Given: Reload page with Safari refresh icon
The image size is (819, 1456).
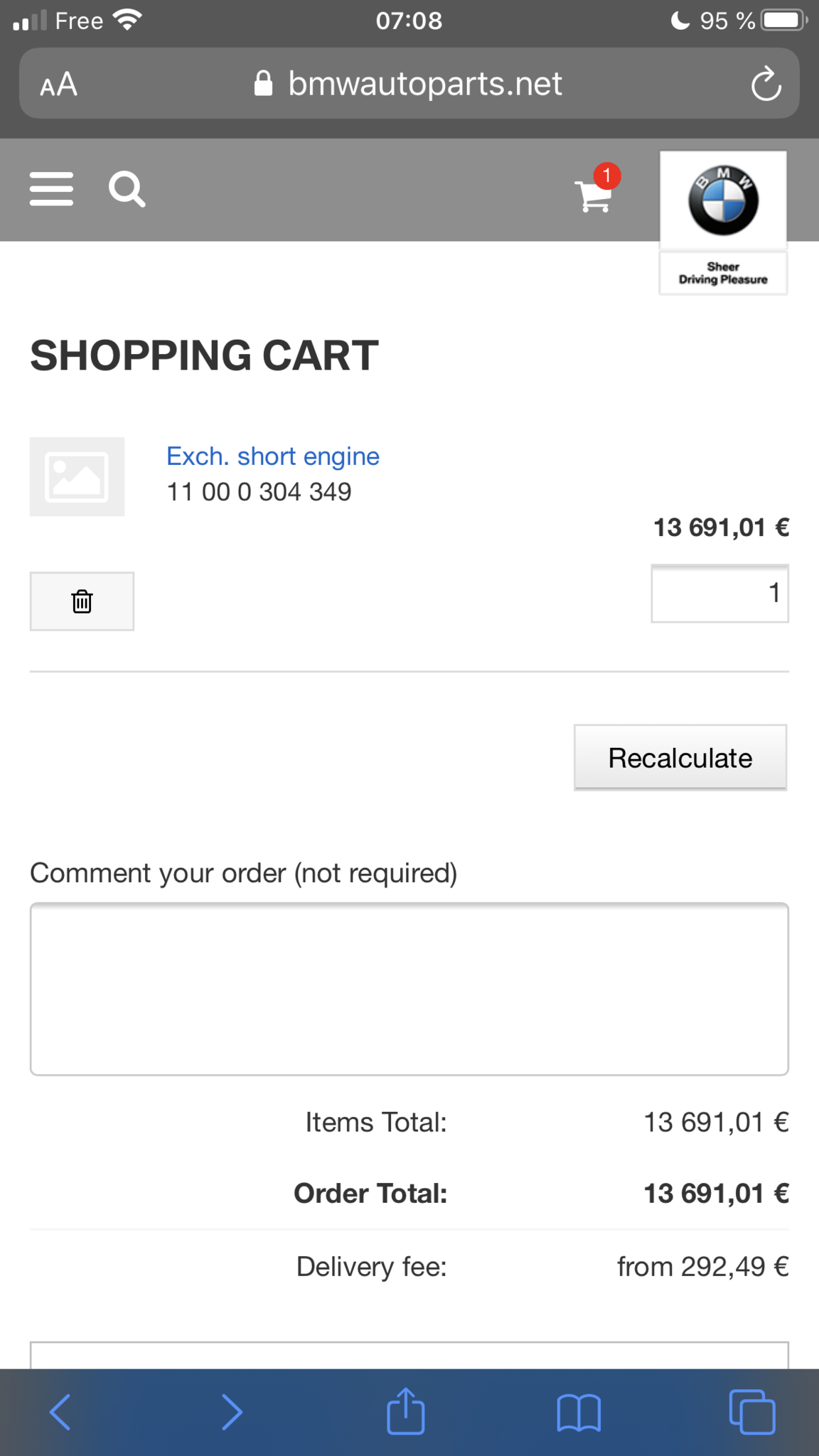Looking at the screenshot, I should 766,85.
